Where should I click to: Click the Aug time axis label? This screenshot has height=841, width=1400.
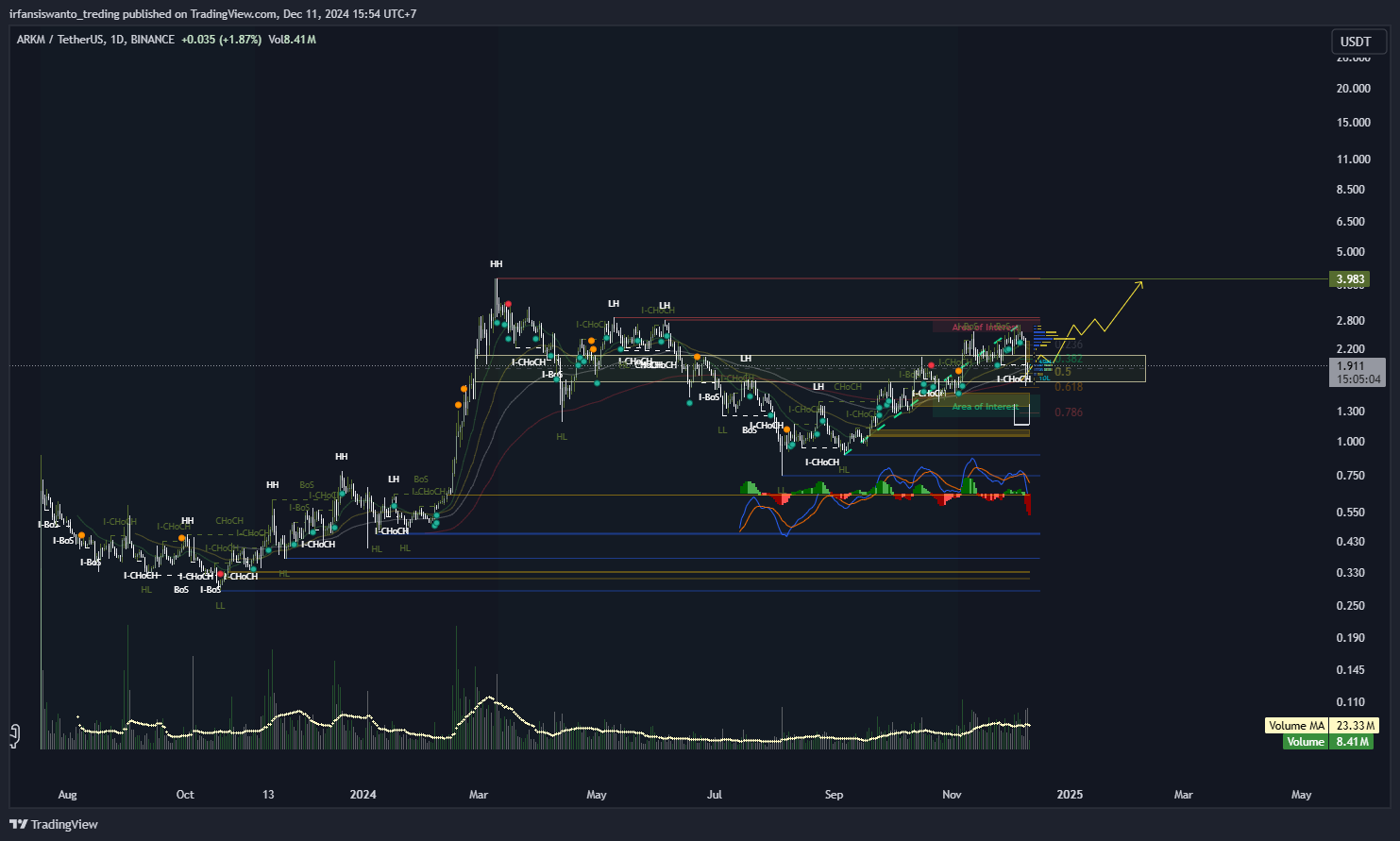tap(67, 794)
